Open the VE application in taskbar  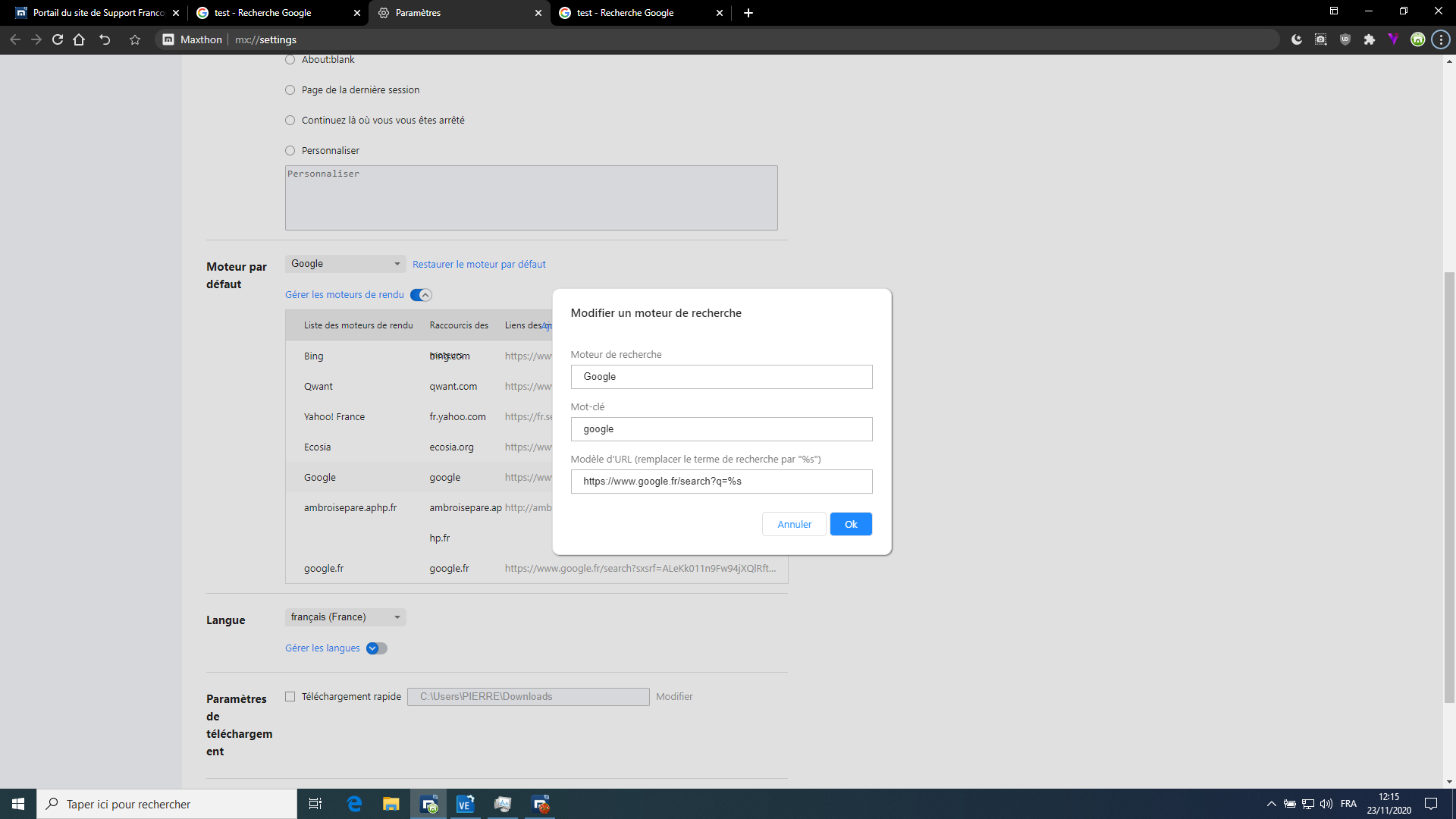pos(465,804)
